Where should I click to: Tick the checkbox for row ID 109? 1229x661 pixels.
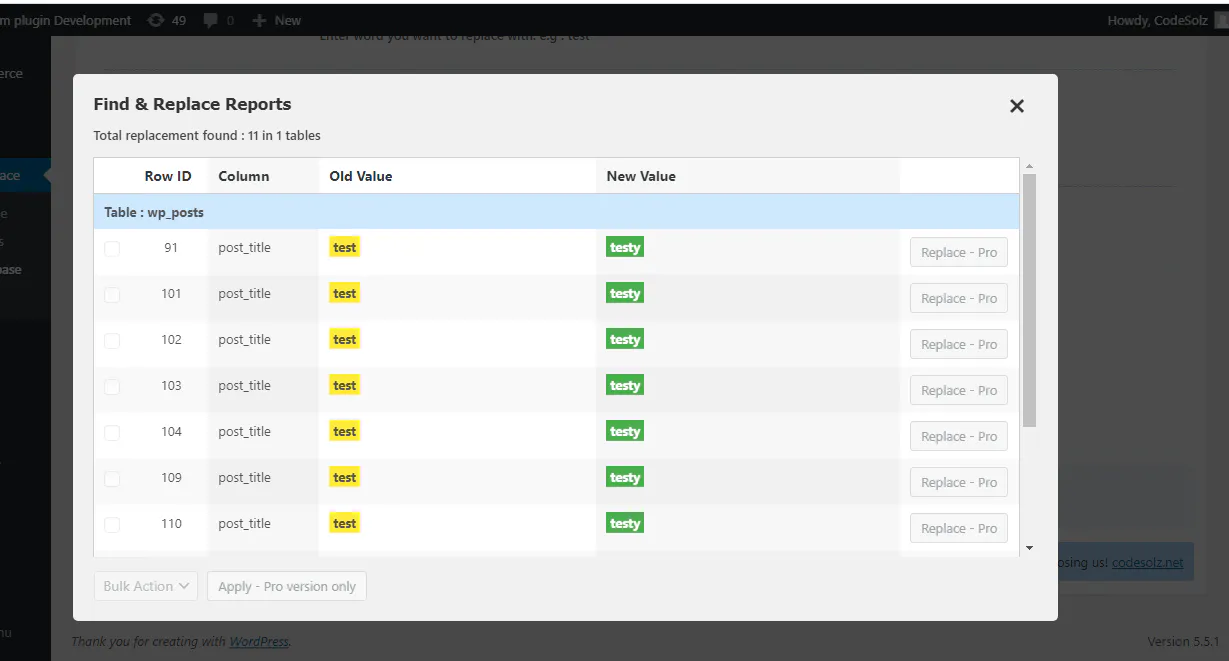point(112,479)
